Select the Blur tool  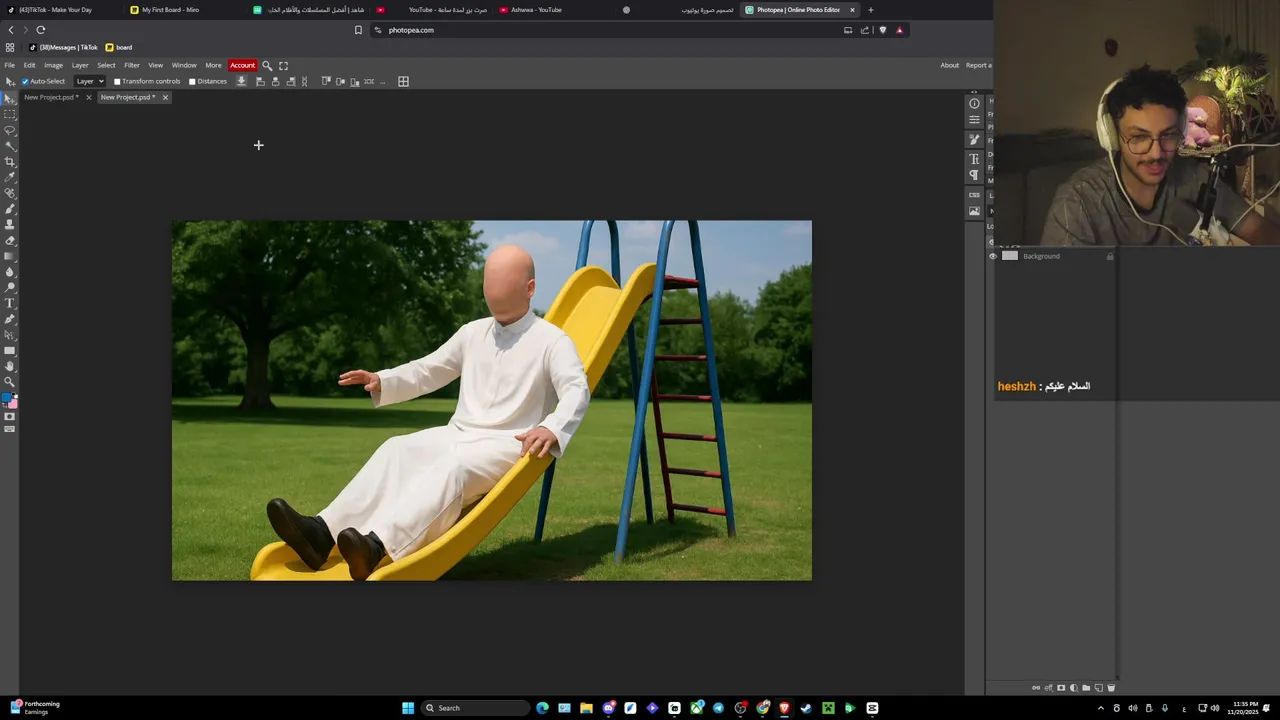[10, 272]
